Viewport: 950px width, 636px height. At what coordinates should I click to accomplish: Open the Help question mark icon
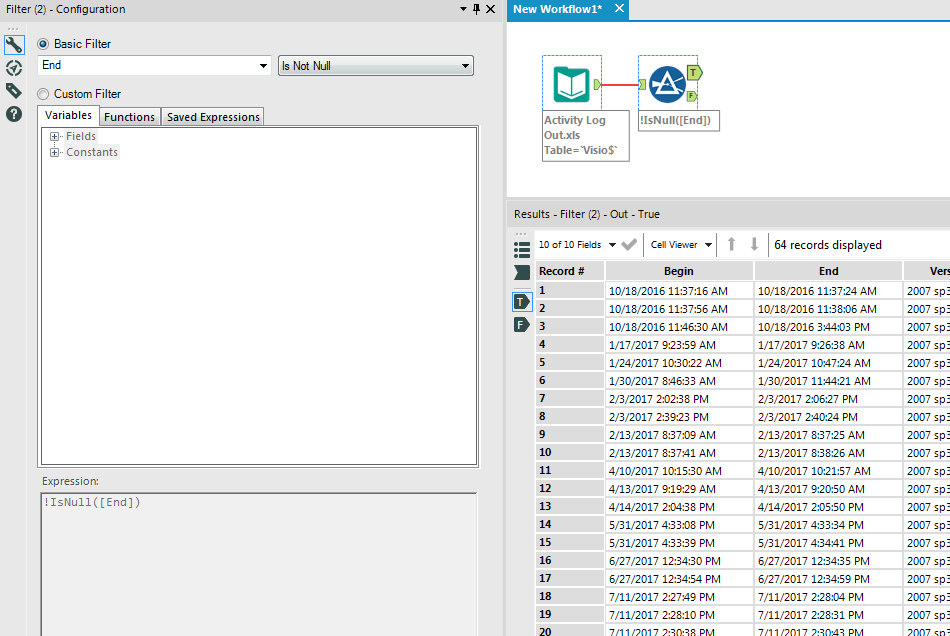tap(14, 114)
